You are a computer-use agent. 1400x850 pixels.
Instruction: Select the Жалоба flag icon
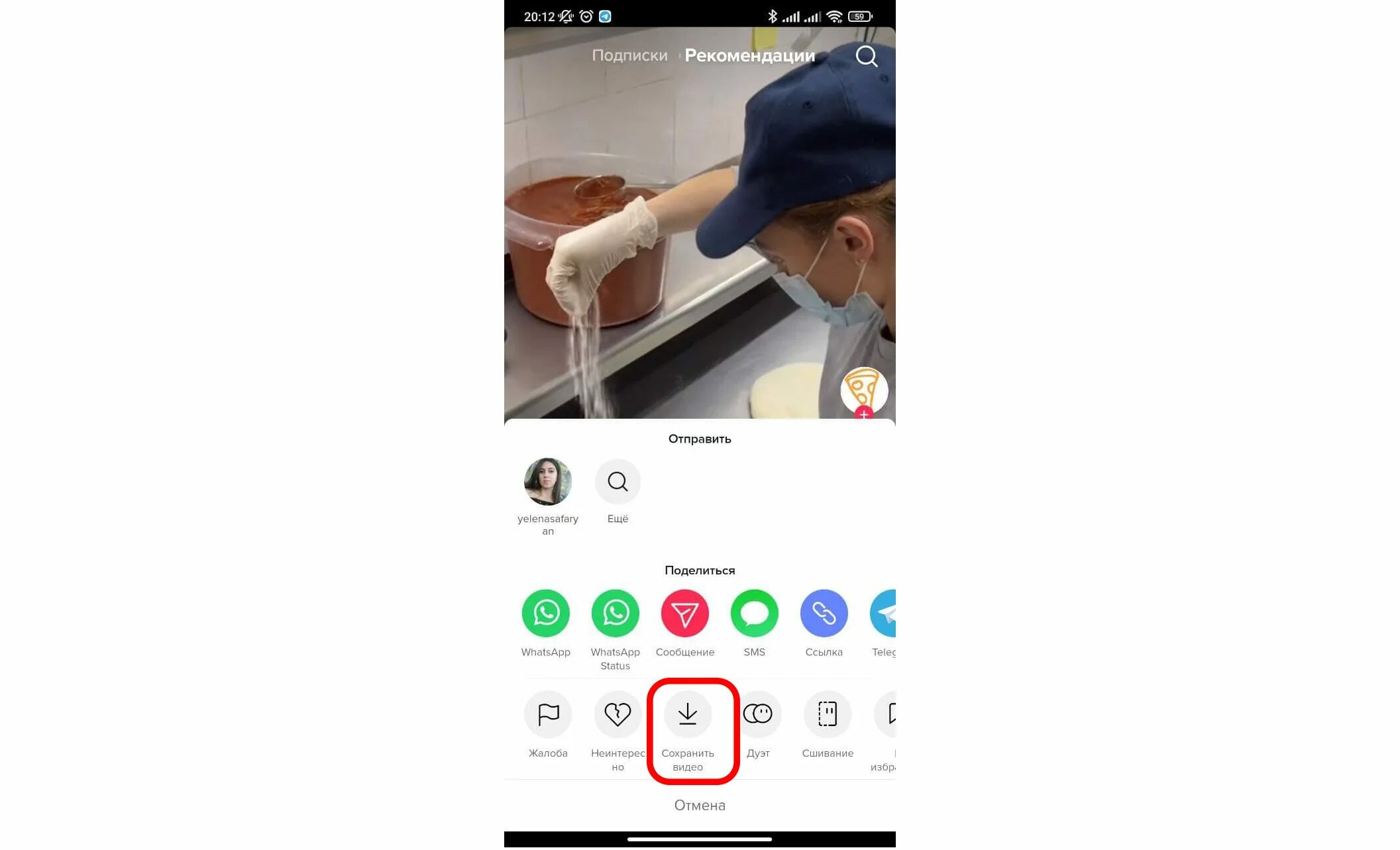547,714
